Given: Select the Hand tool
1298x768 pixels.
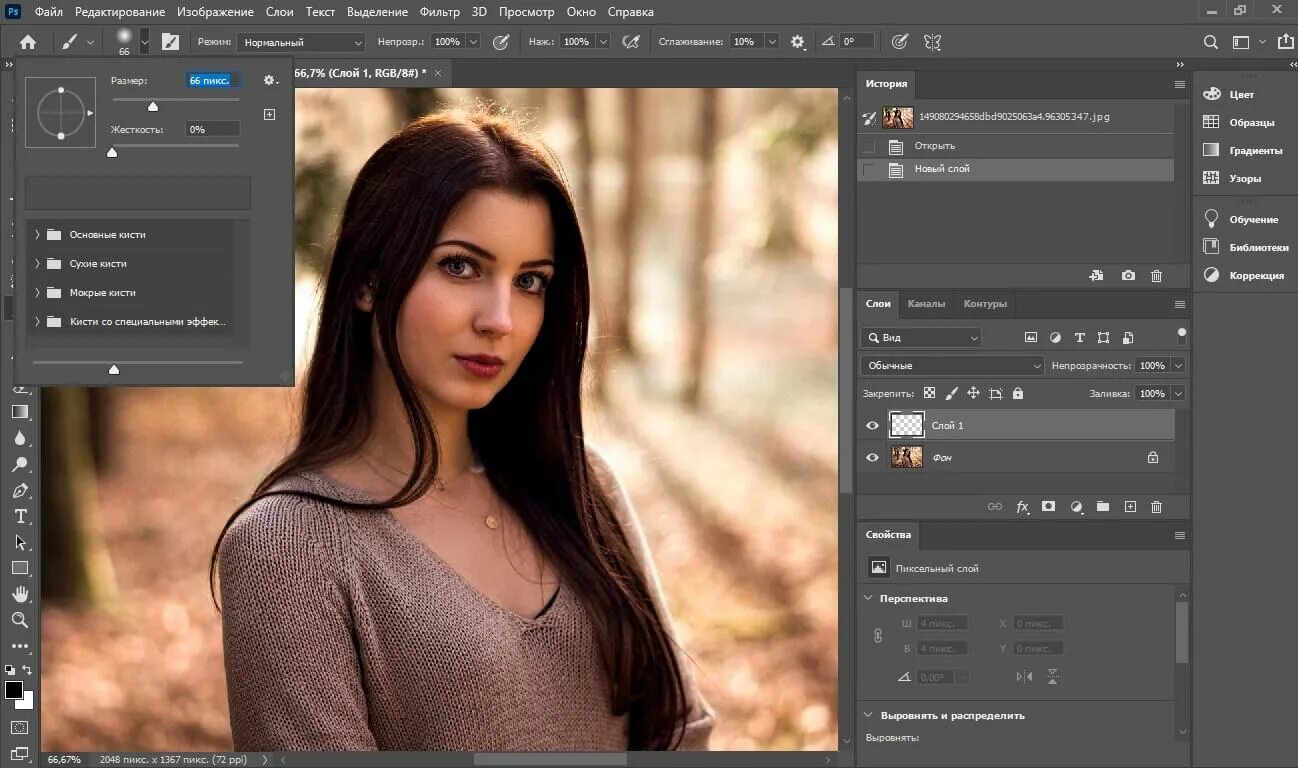Looking at the screenshot, I should pos(20,594).
